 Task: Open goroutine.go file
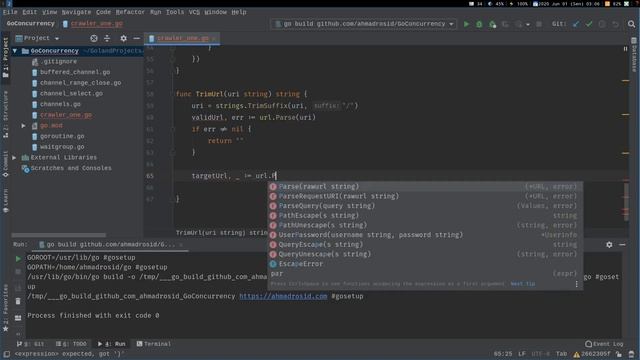62,136
